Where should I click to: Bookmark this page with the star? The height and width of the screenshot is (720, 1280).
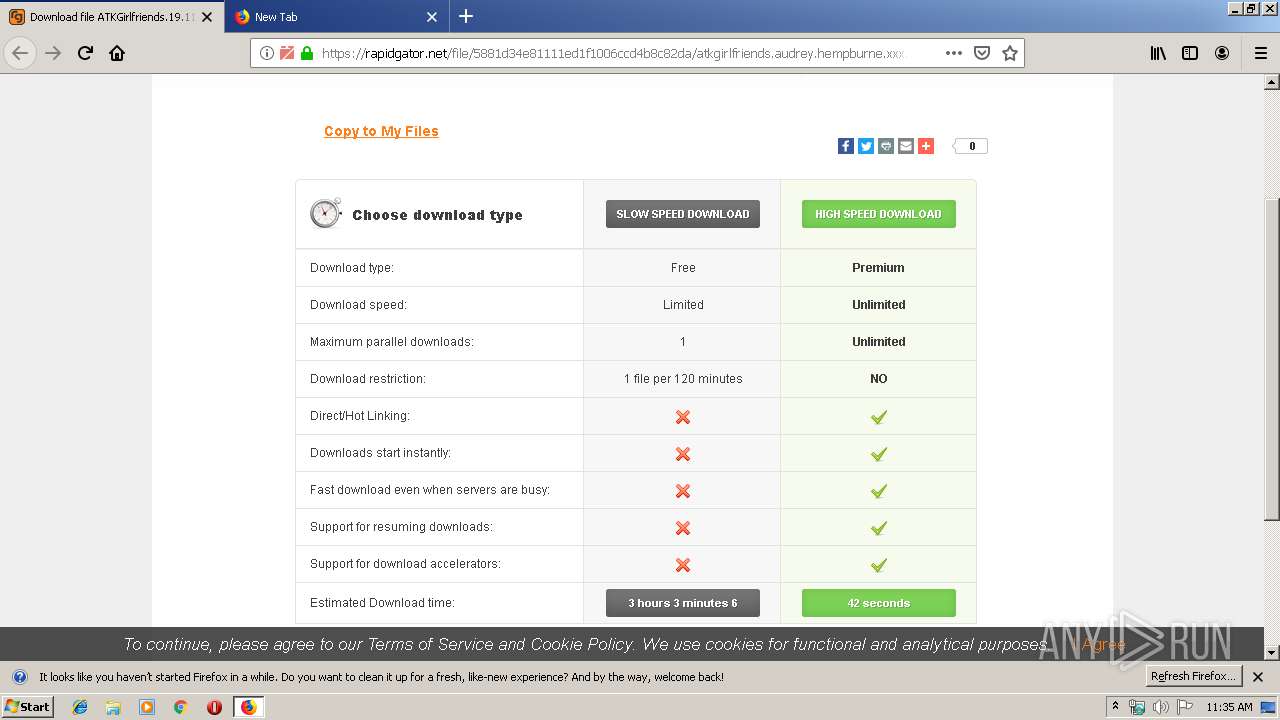1010,53
